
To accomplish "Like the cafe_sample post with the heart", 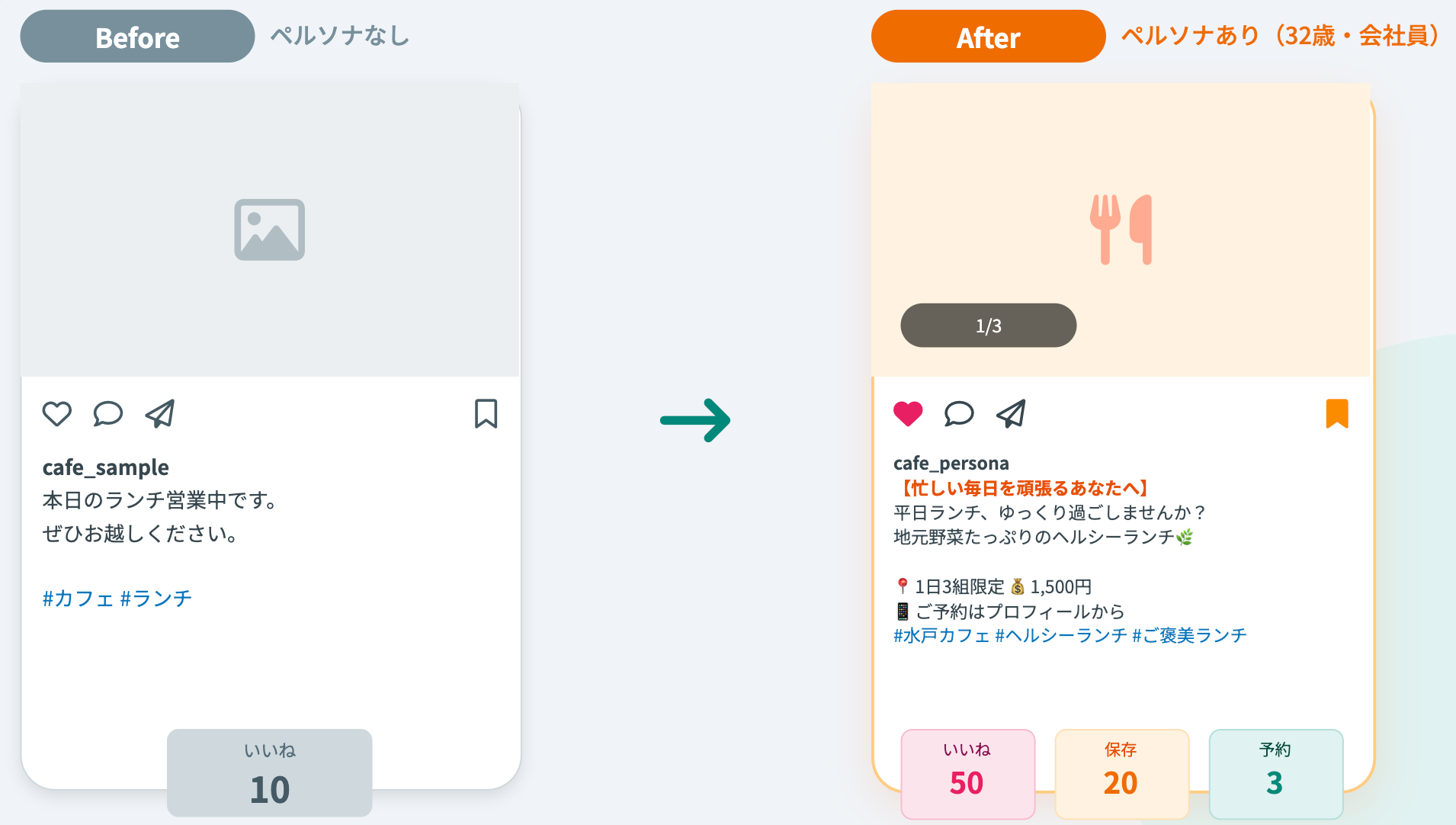I will tap(56, 413).
